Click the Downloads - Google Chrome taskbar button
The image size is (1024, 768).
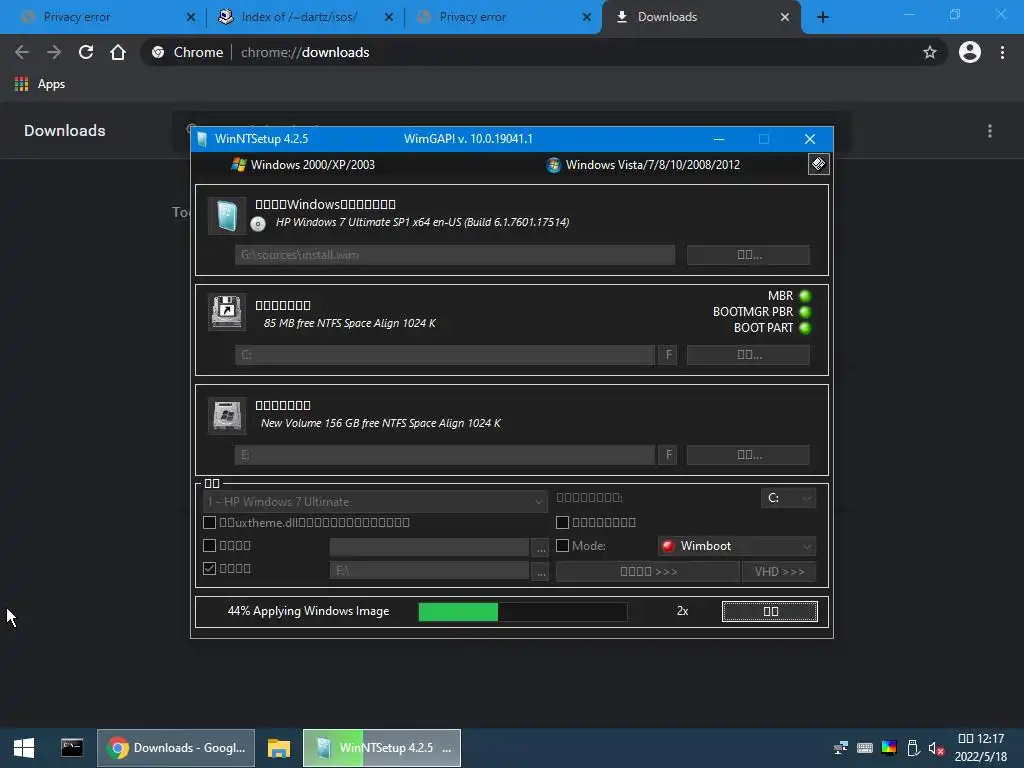pos(176,748)
